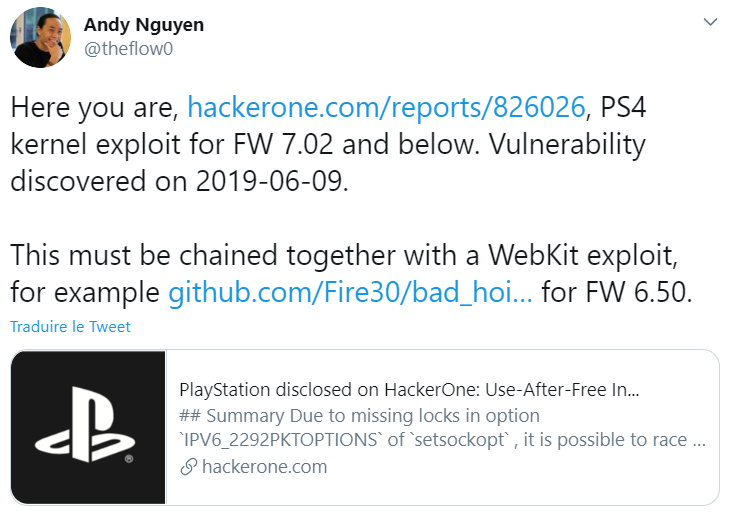Click the @theflow0 handle
Image resolution: width=729 pixels, height=518 pixels.
[128, 48]
